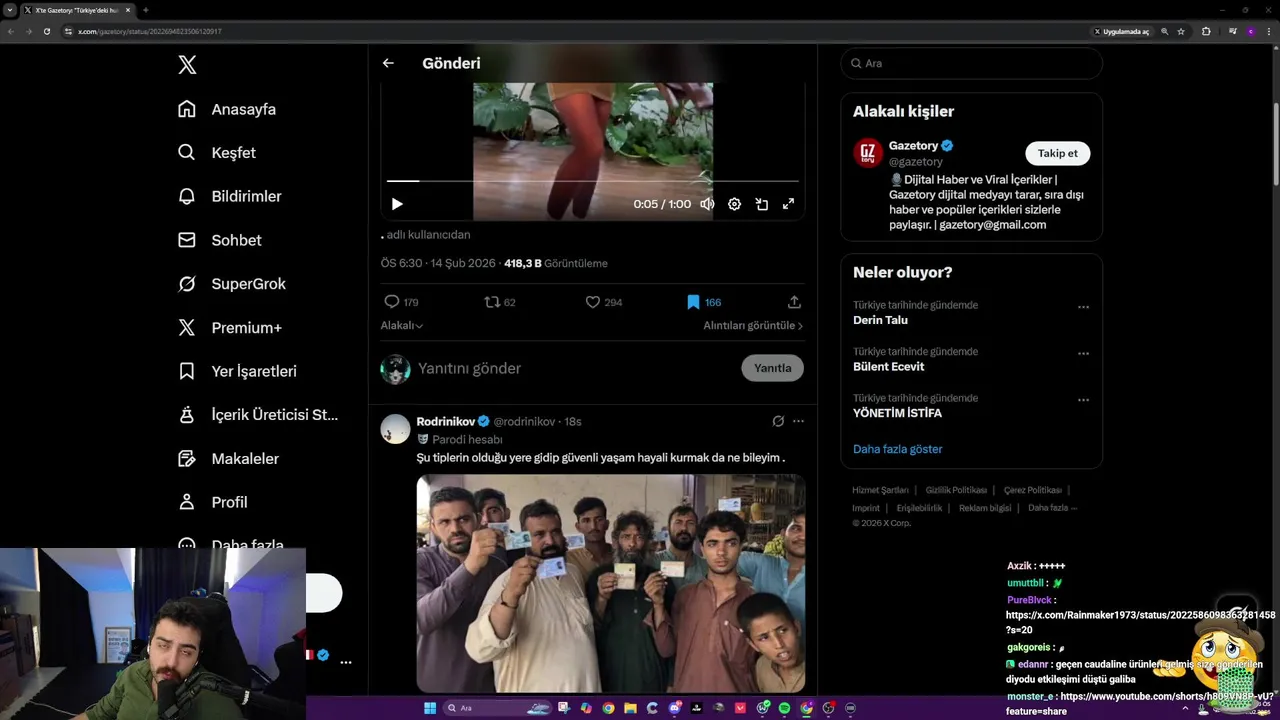Play the video

[x=397, y=204]
